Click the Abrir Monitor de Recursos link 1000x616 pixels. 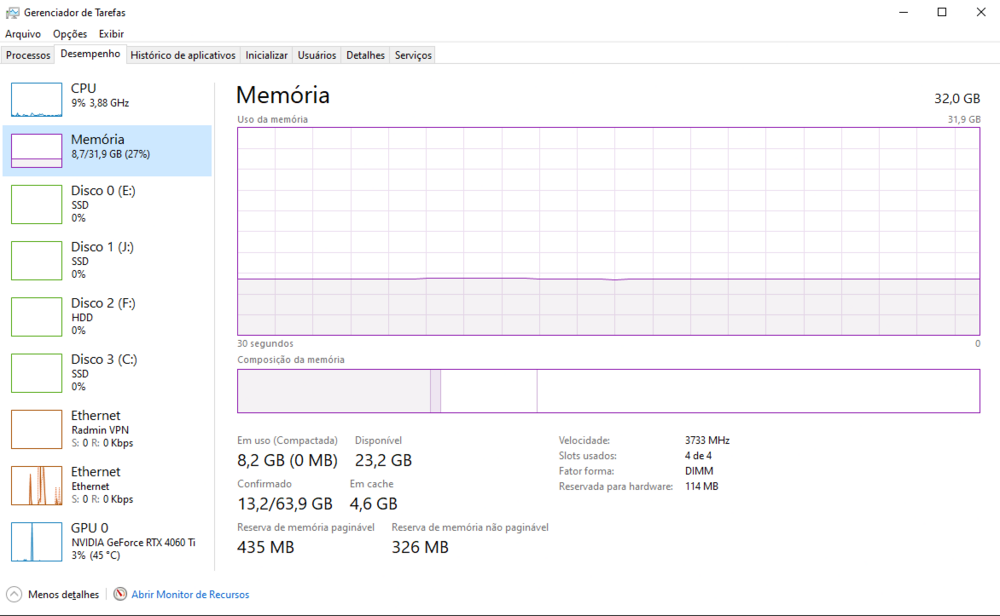pyautogui.click(x=190, y=594)
